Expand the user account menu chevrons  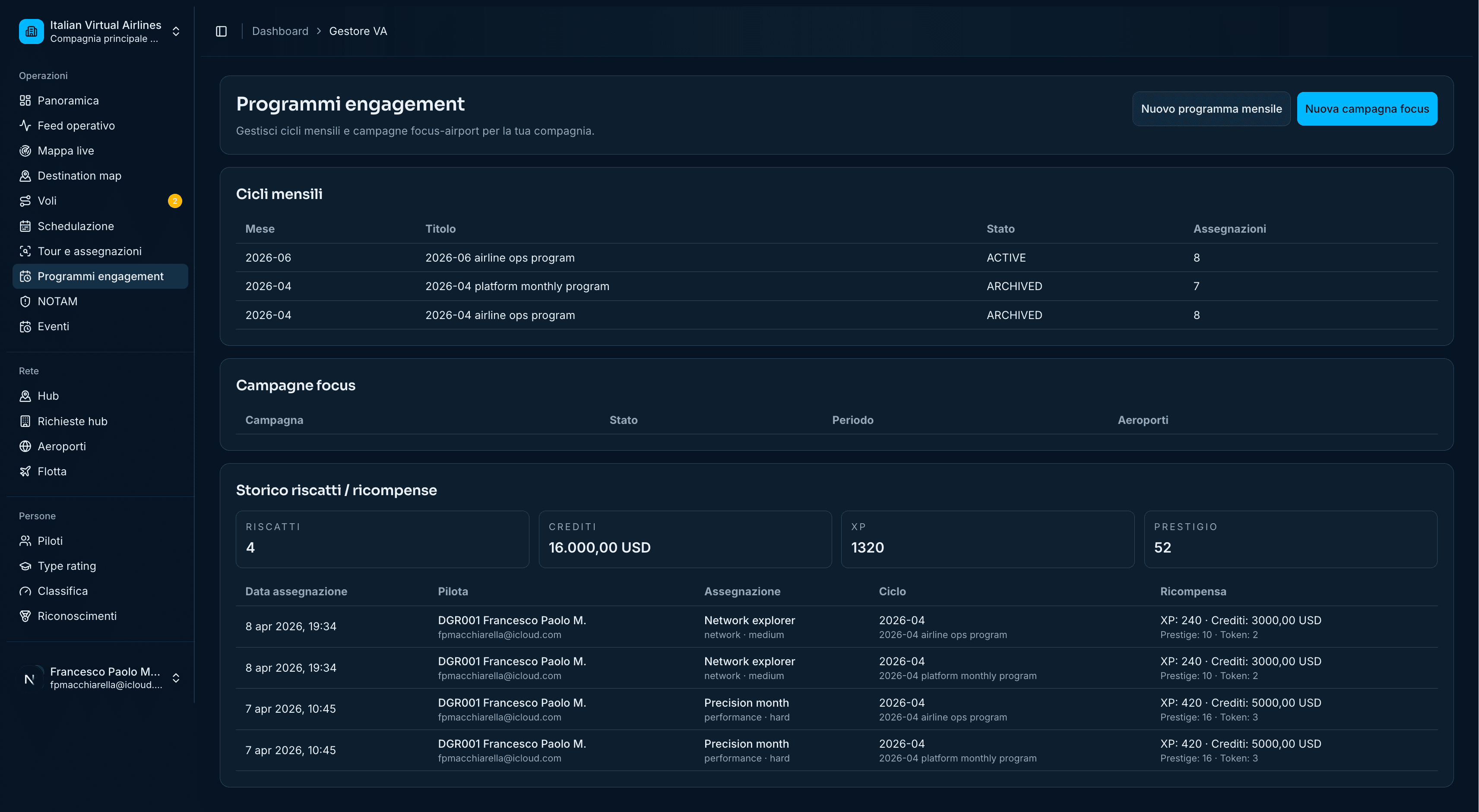click(176, 678)
